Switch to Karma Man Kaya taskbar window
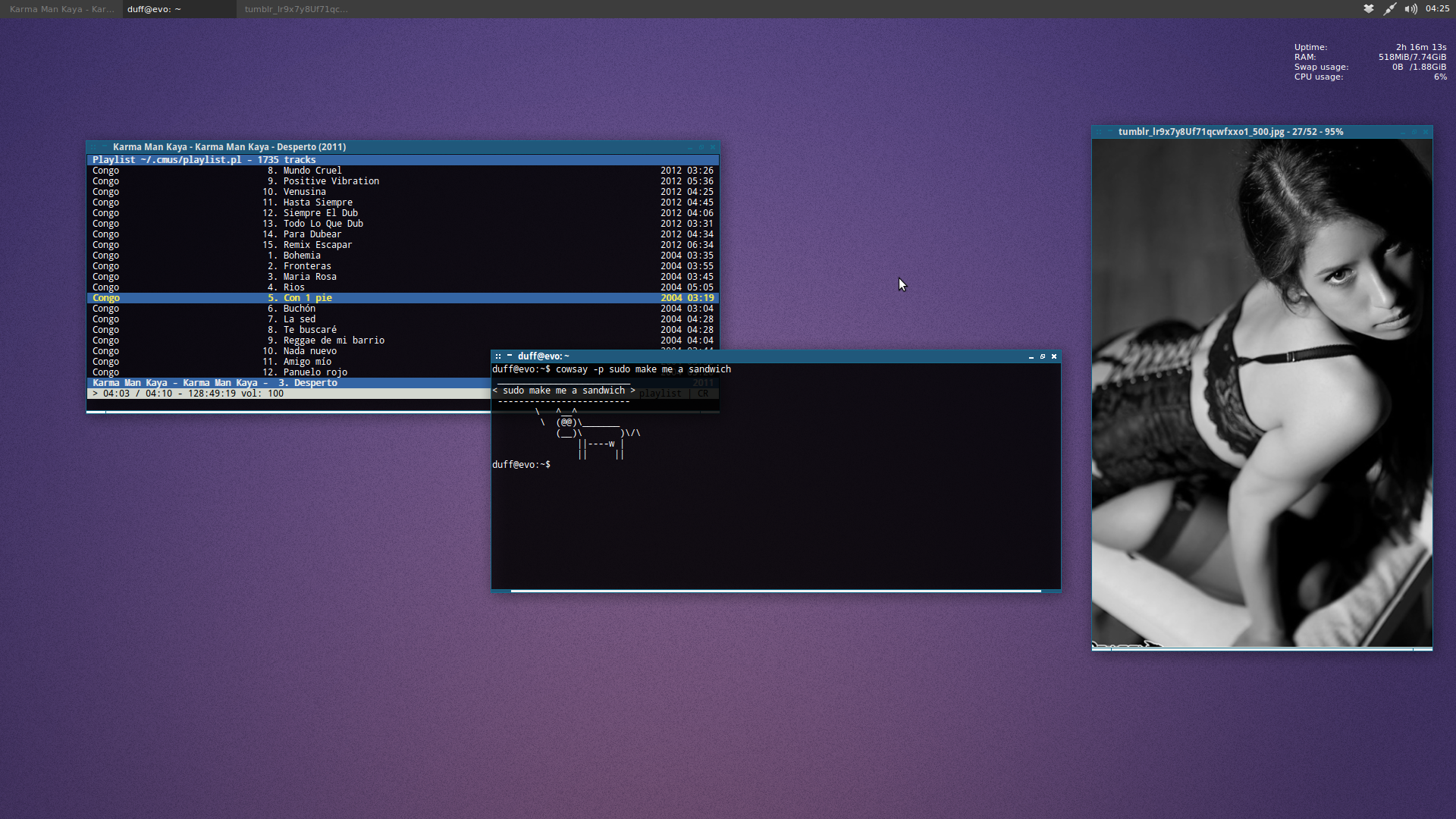 pos(61,9)
